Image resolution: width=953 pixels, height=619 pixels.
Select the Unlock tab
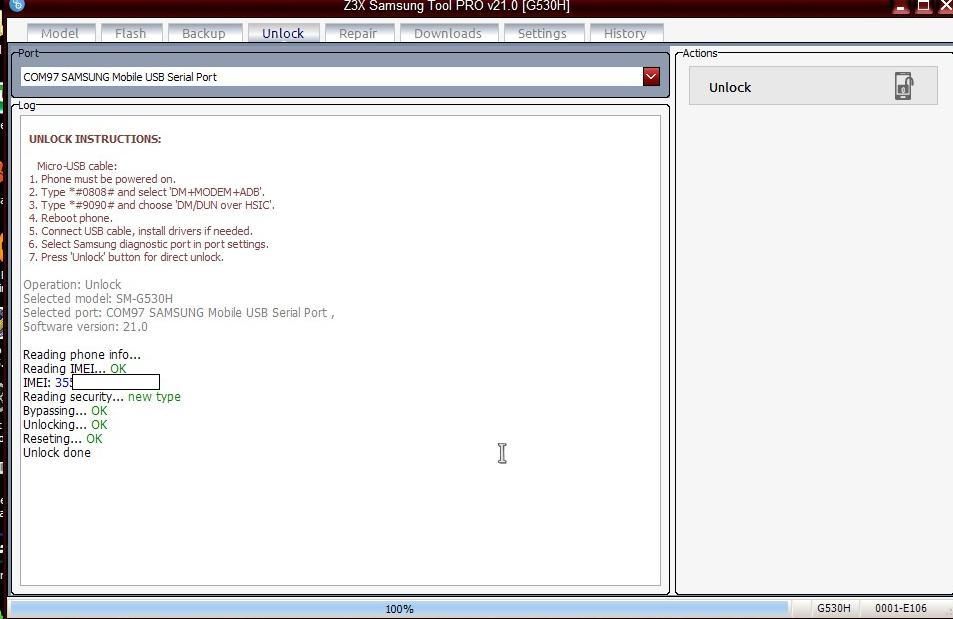283,33
